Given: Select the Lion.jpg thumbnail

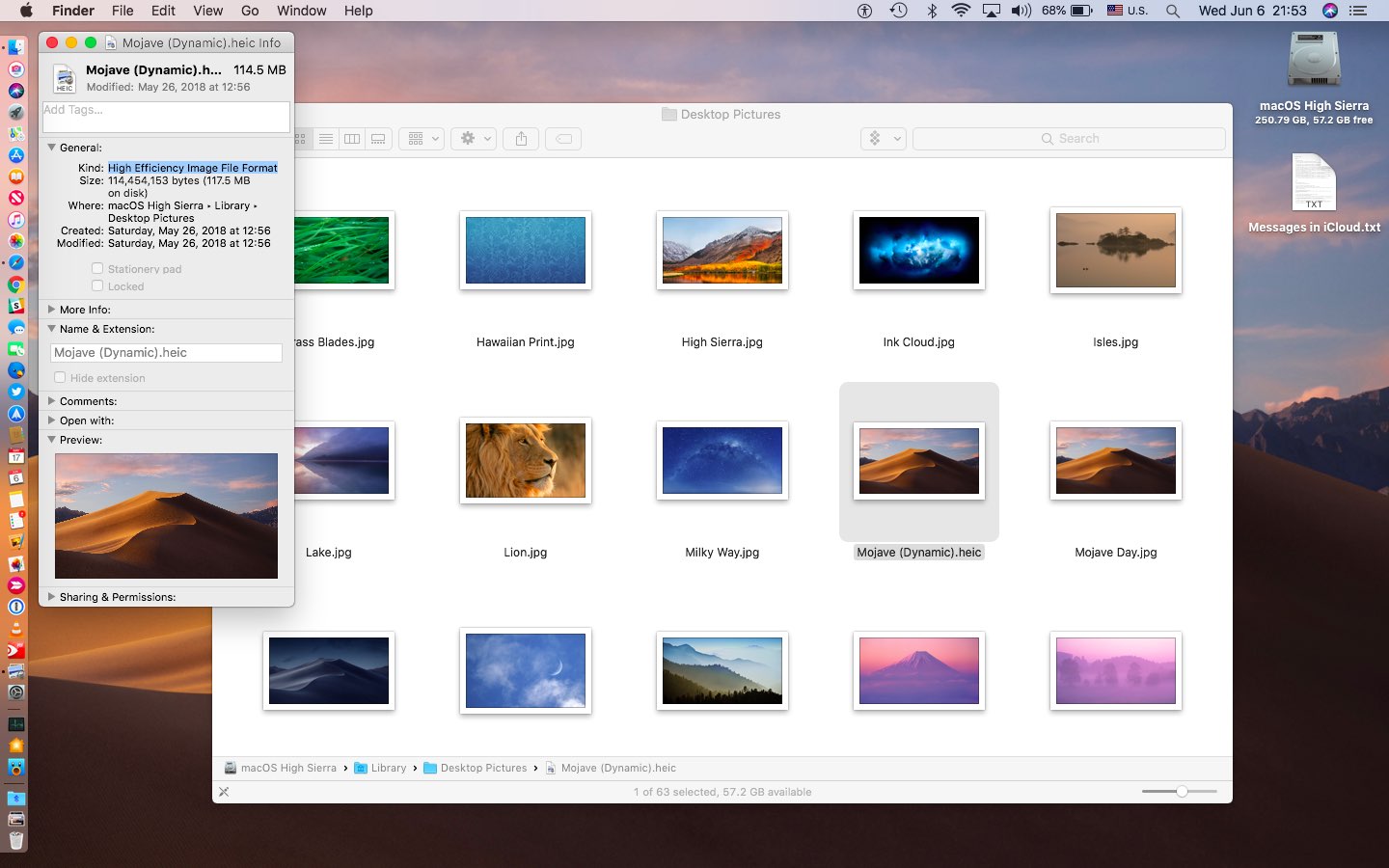Looking at the screenshot, I should coord(526,460).
